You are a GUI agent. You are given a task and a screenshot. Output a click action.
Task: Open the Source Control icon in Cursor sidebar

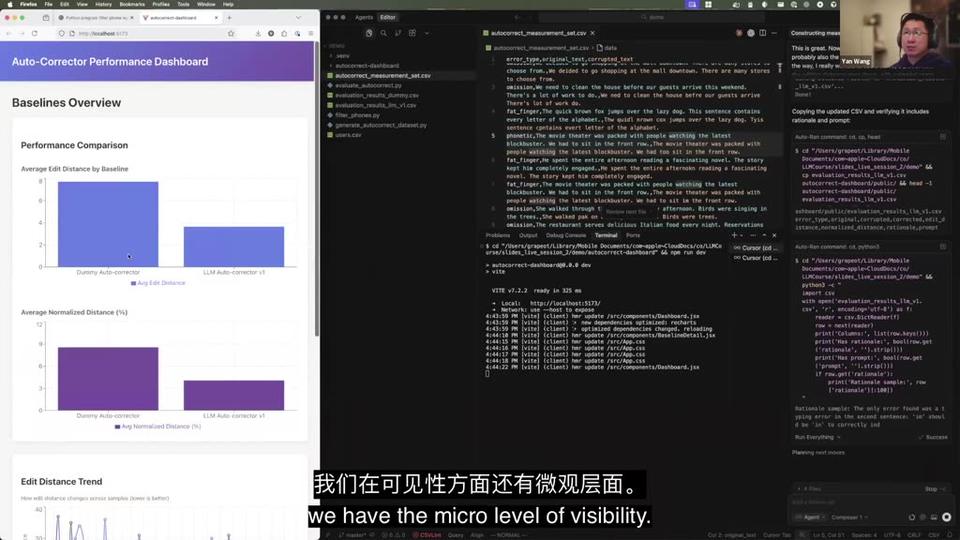point(398,33)
